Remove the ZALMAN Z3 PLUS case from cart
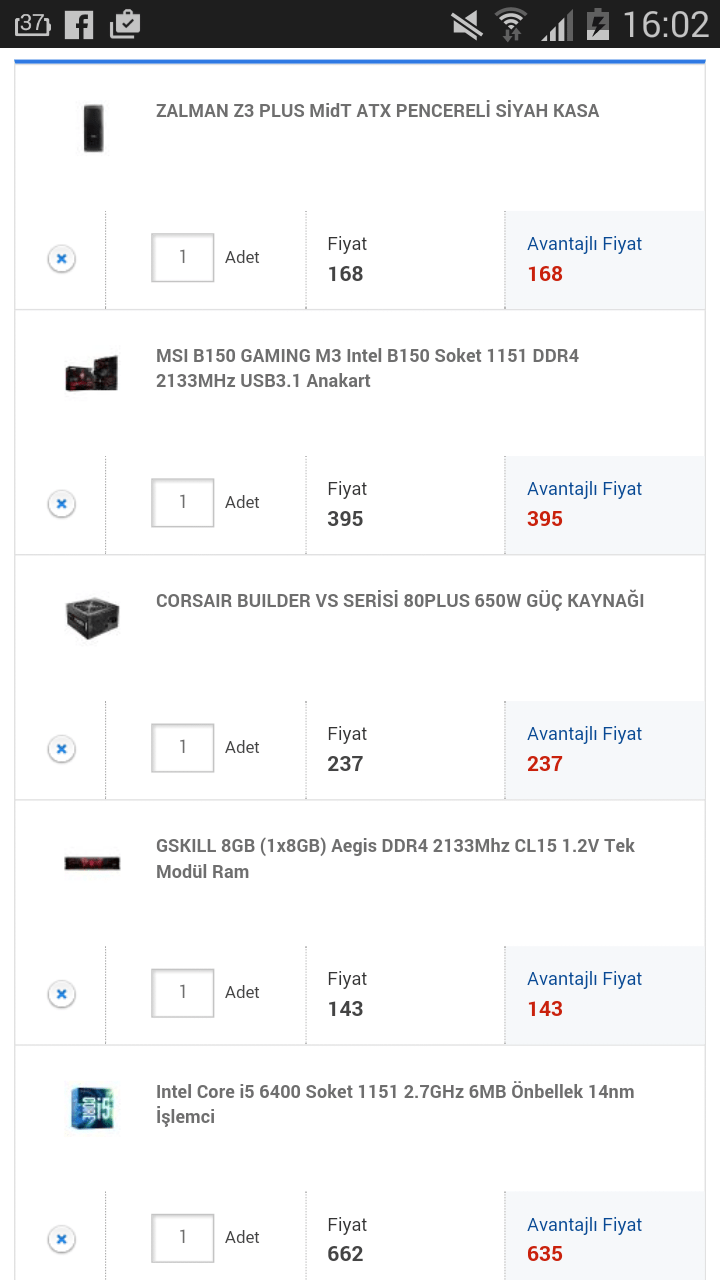Screen dimensions: 720x1280 tap(61, 258)
